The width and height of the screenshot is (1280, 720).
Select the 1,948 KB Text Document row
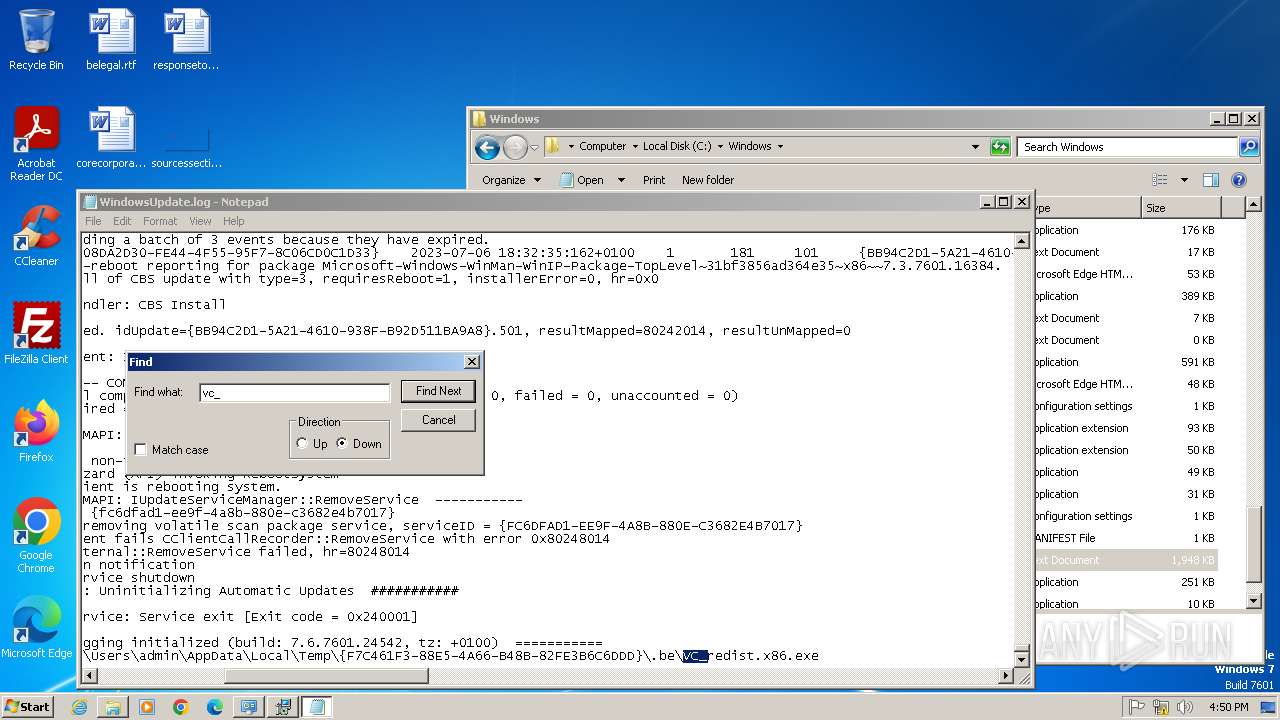tap(1125, 560)
